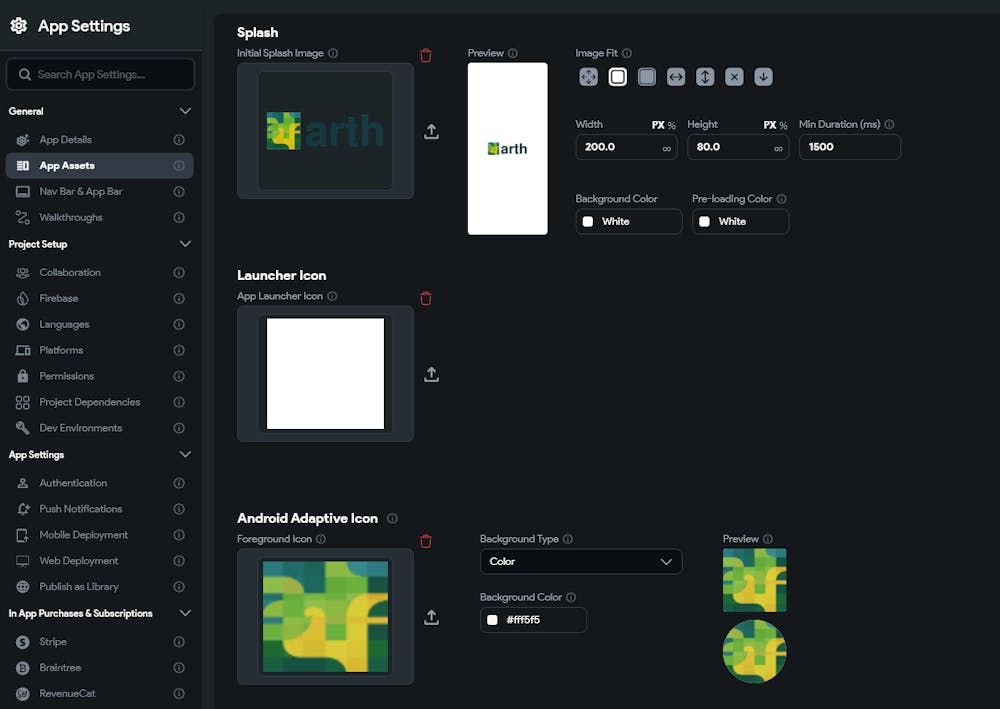Edit Min Duration value 1500
The height and width of the screenshot is (709, 1000).
coord(849,147)
